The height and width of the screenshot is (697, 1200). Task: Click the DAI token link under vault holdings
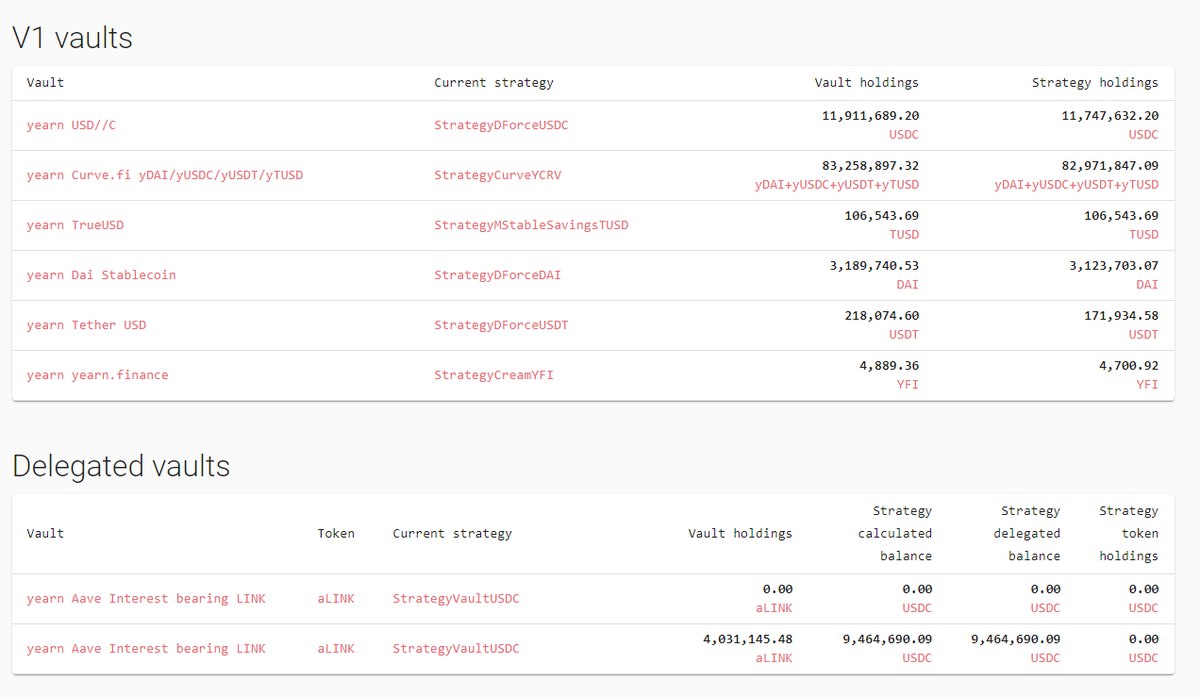coord(908,284)
